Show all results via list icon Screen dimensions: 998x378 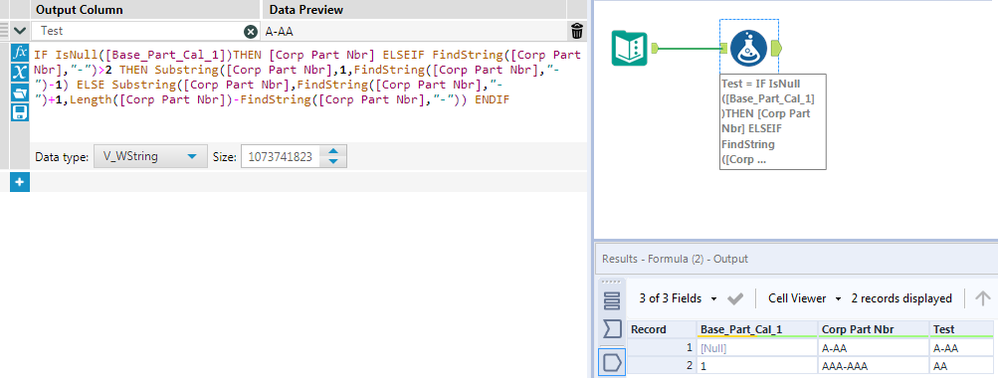point(612,300)
